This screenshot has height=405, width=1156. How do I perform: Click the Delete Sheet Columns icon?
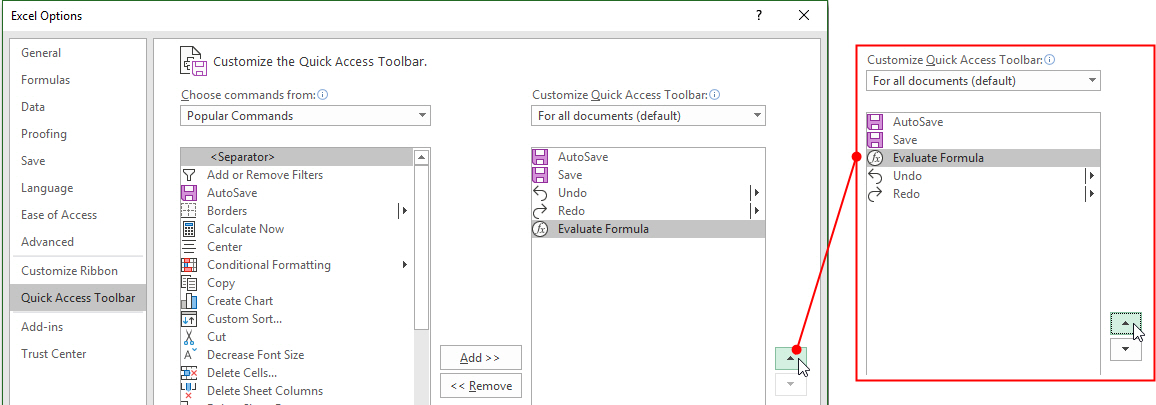[x=189, y=391]
